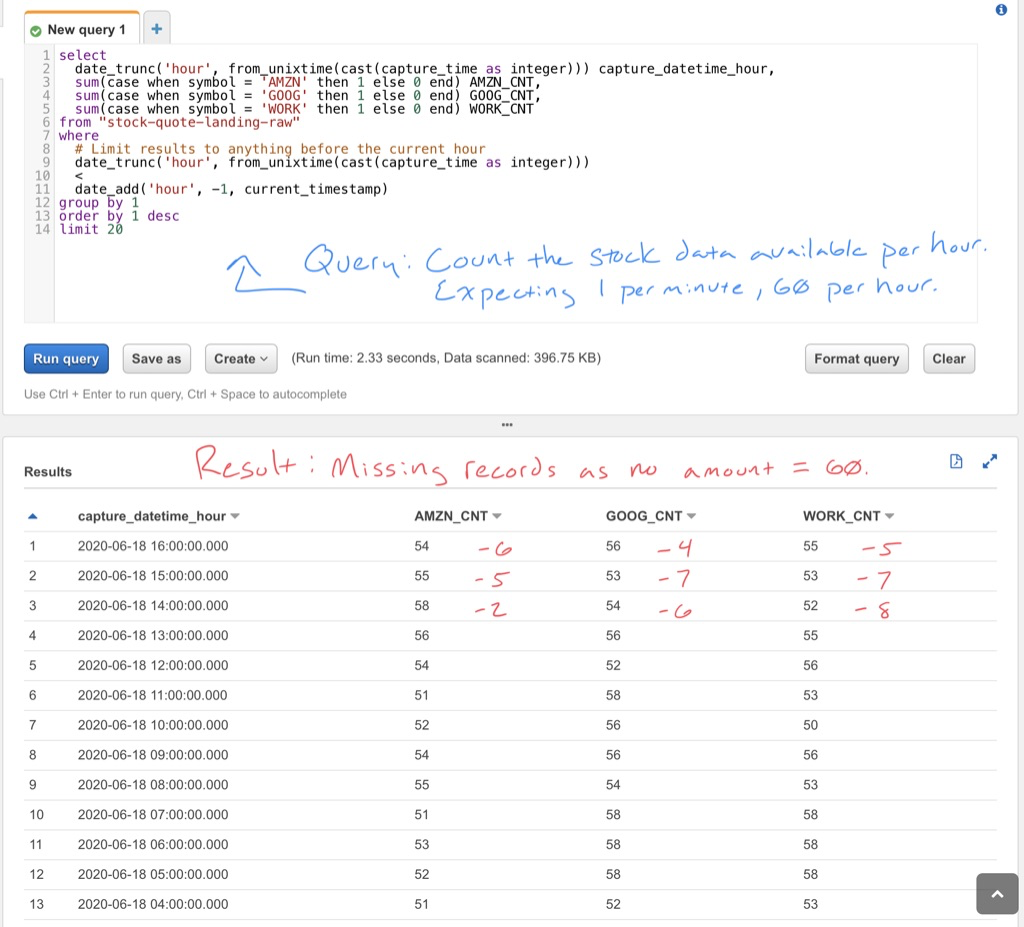This screenshot has width=1024, height=927.
Task: Click the scroll-to-top arrow button
Action: pyautogui.click(x=996, y=893)
